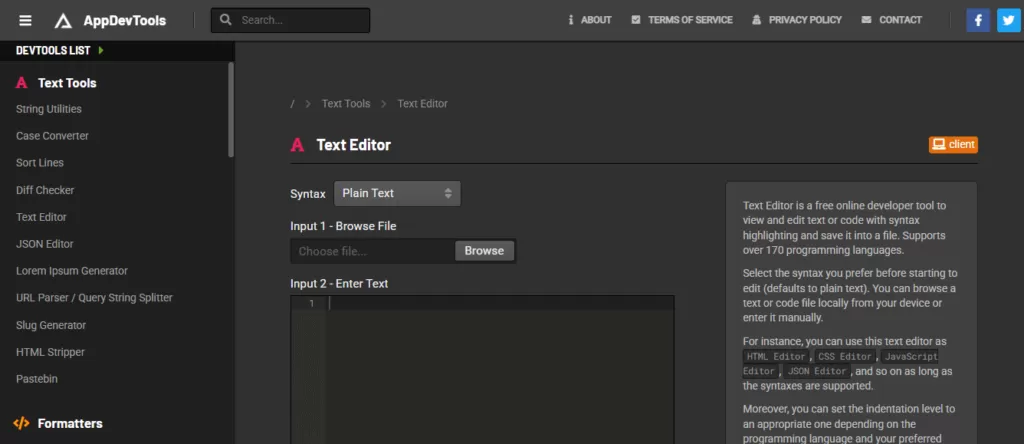This screenshot has height=444, width=1024.
Task: Open URL Parser / Query String Splitter
Action: tap(94, 298)
